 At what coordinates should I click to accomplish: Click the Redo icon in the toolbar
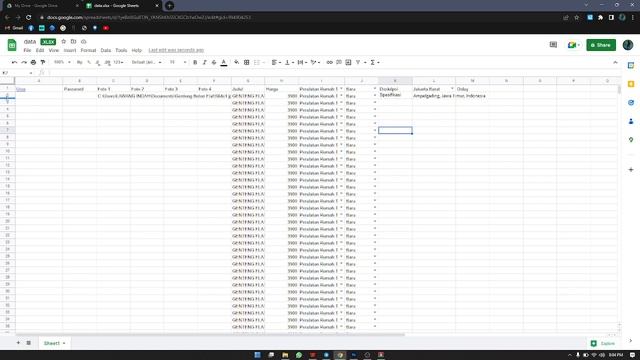24,62
